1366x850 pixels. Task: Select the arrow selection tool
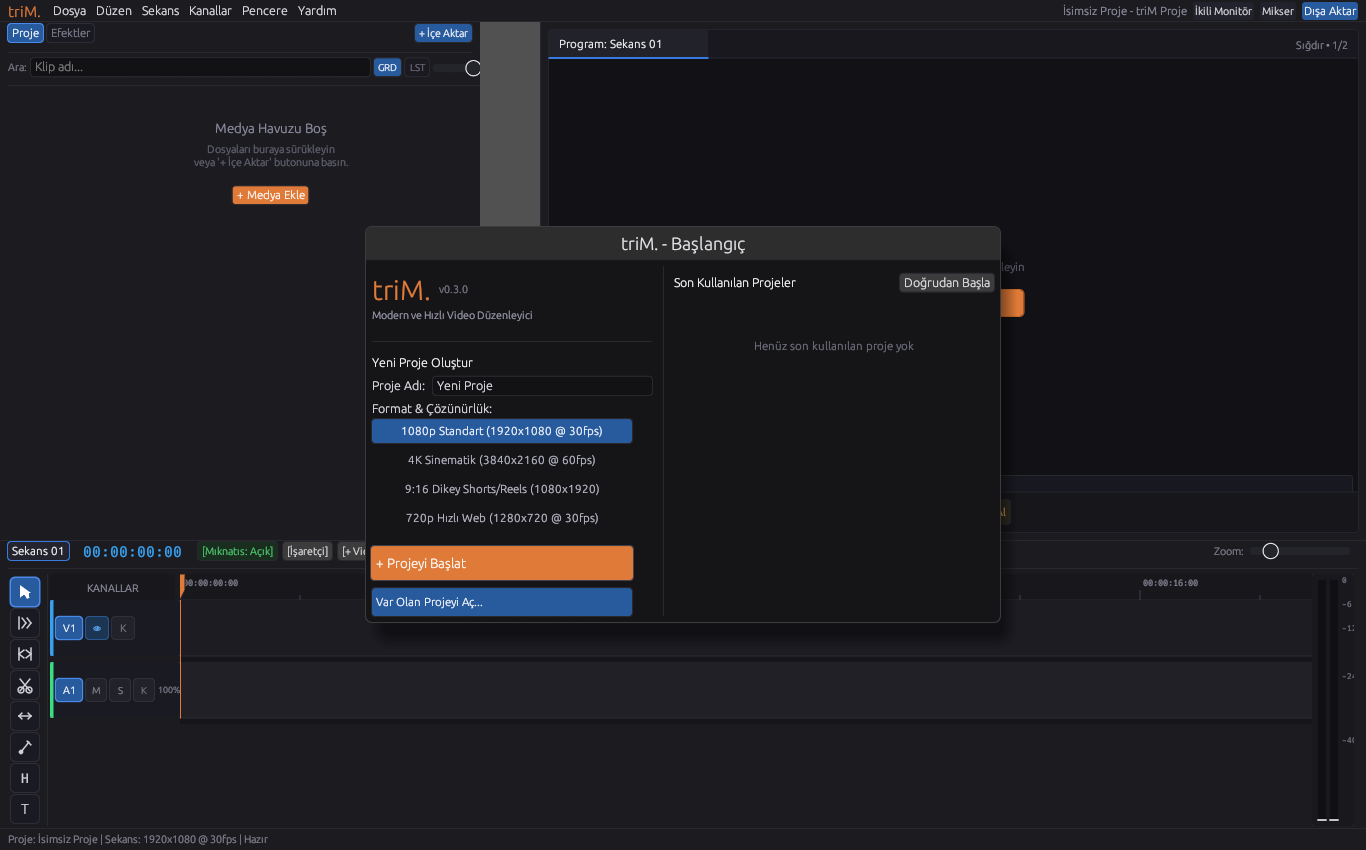(25, 592)
